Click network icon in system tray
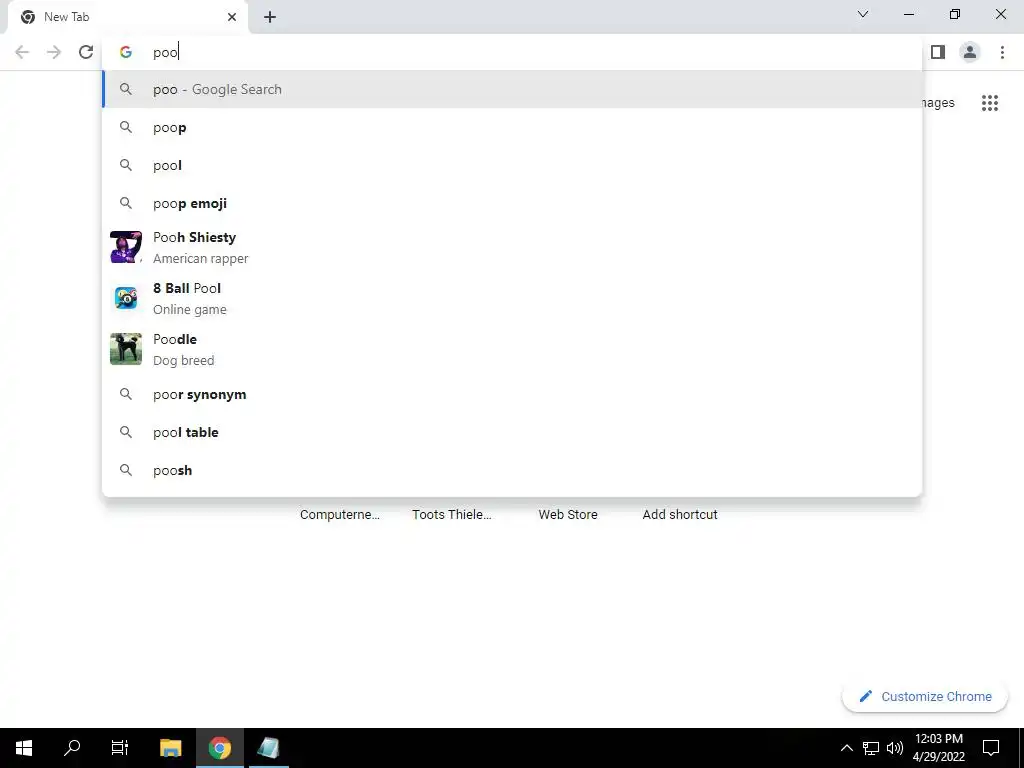The image size is (1024, 768). [x=871, y=748]
